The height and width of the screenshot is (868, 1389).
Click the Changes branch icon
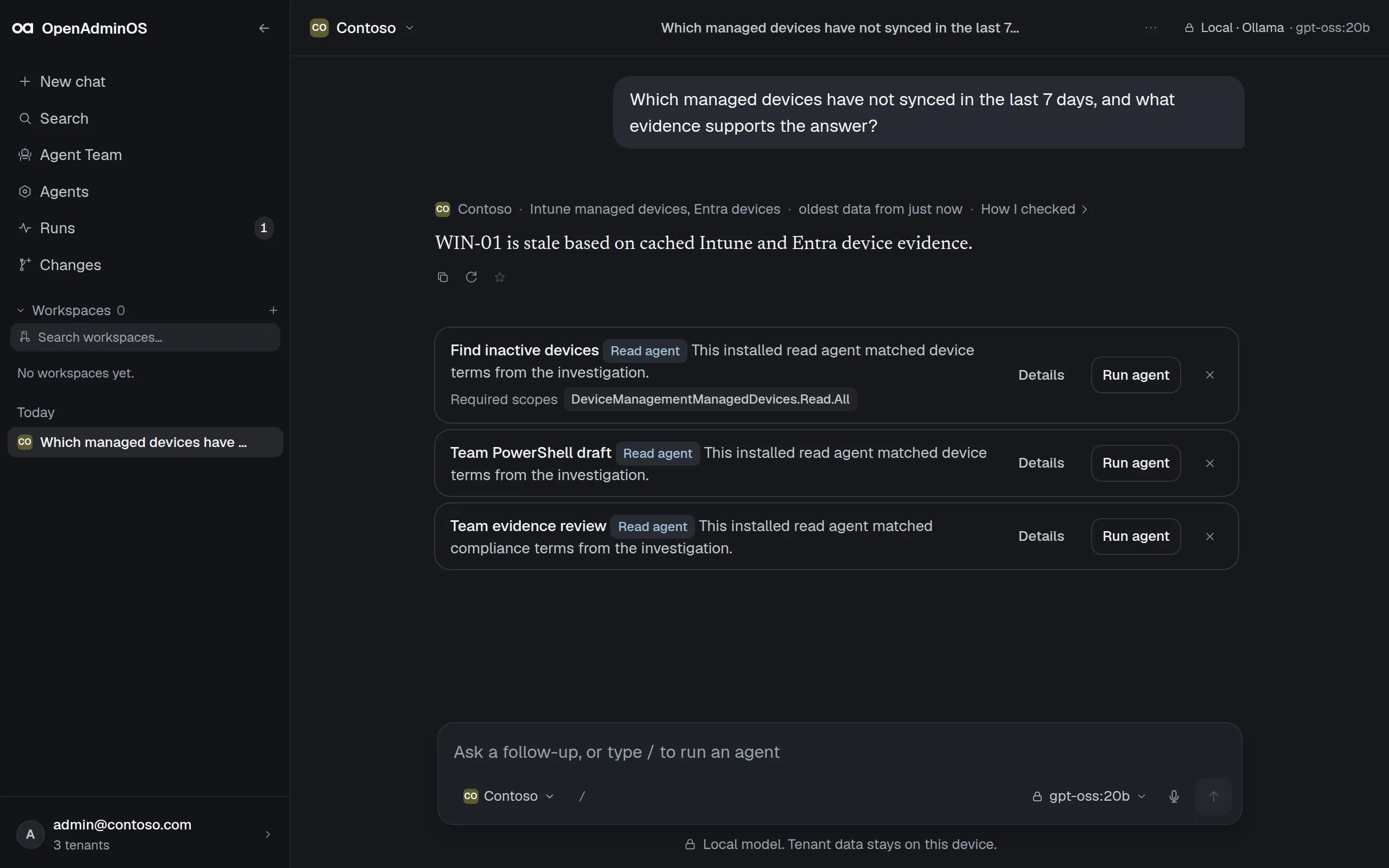[24, 265]
